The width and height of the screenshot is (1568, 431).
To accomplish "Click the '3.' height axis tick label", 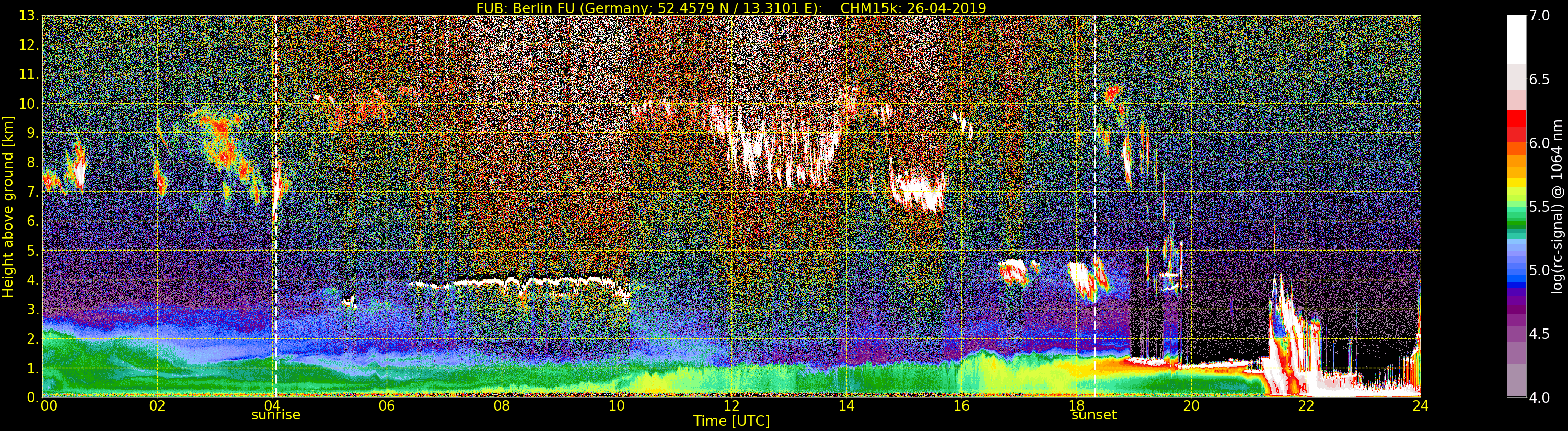I will pyautogui.click(x=32, y=309).
